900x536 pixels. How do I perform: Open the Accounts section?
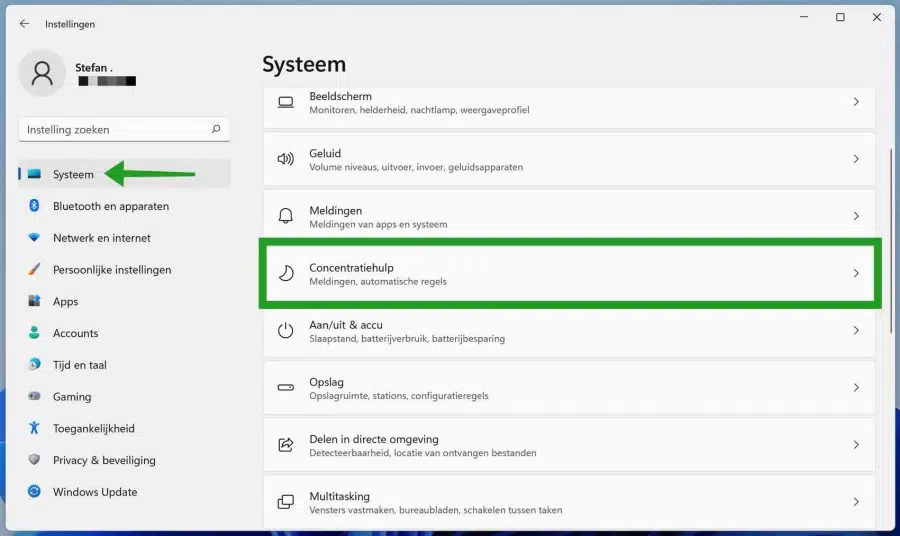pos(124,333)
